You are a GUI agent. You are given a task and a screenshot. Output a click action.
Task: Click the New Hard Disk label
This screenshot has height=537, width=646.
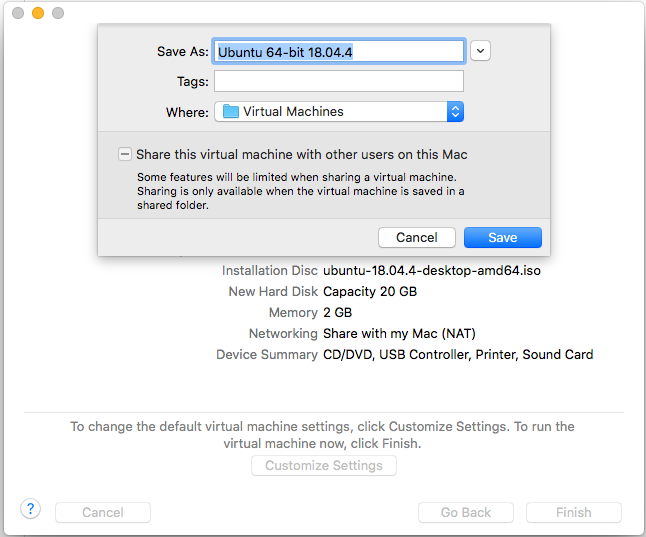click(x=273, y=292)
